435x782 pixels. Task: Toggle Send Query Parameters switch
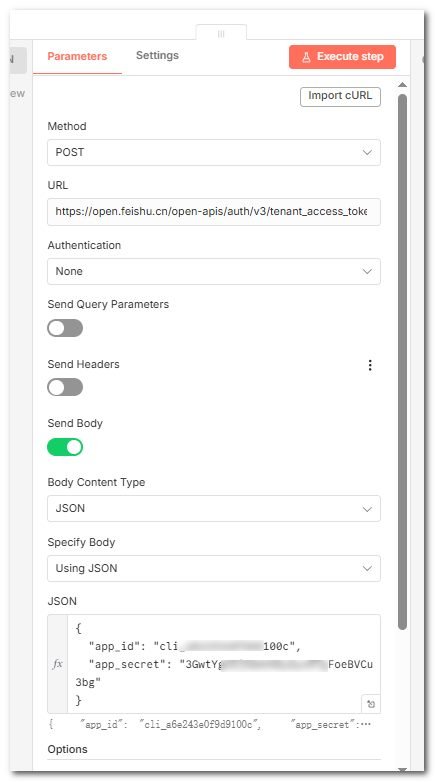(x=65, y=328)
